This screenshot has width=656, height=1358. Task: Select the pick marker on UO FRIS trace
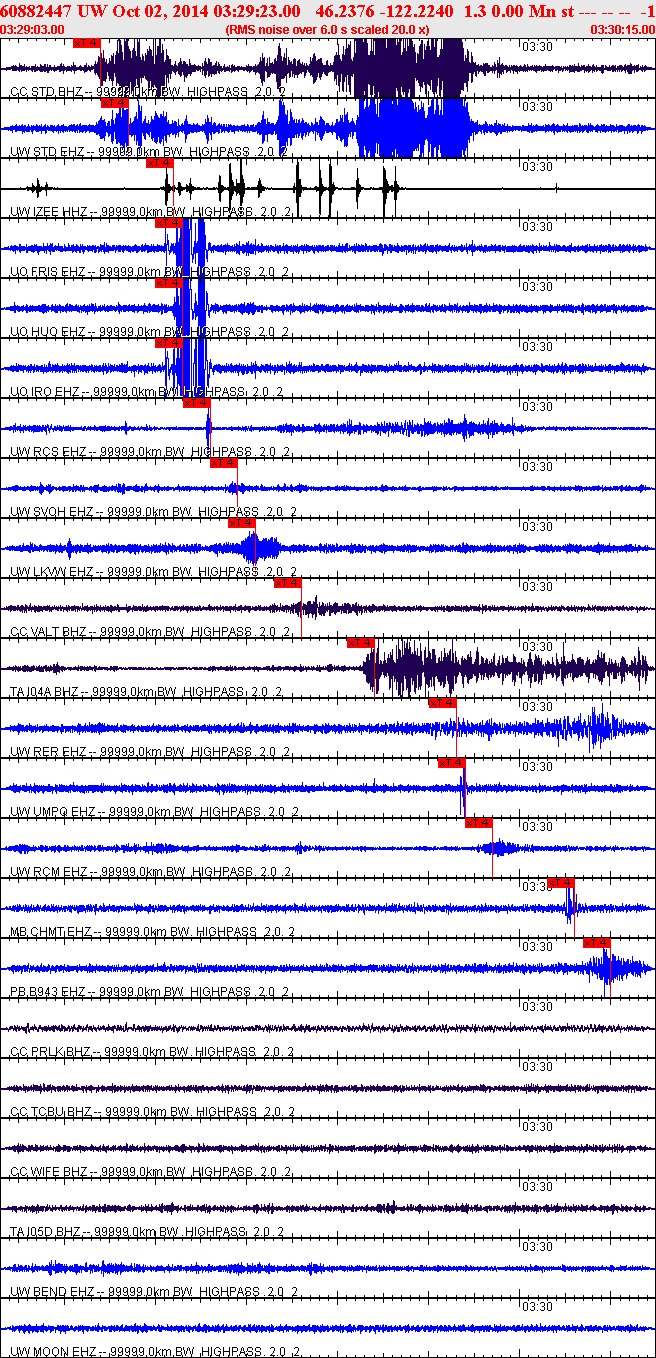(169, 223)
